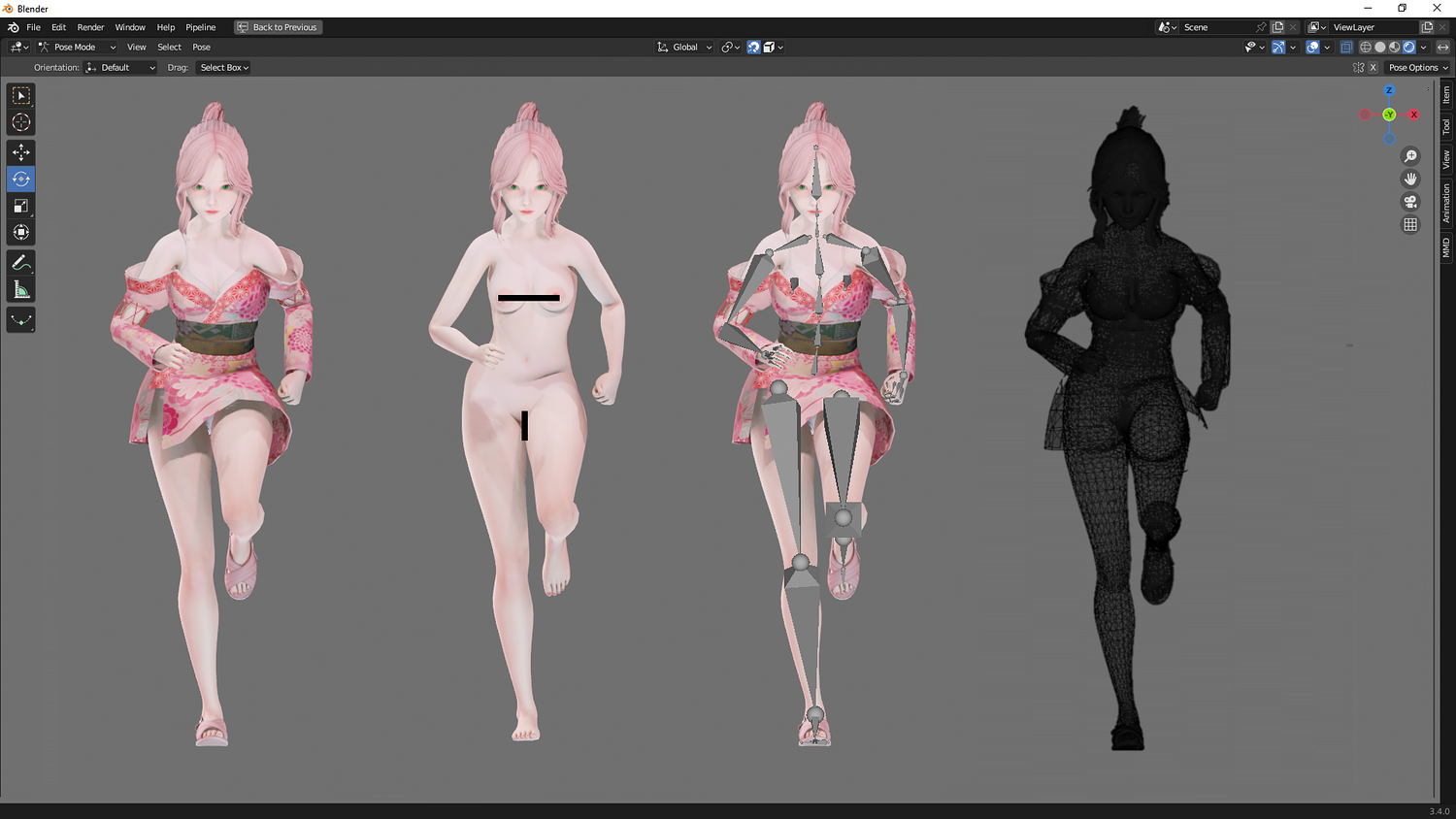
Task: Click the Blender logo menu icon
Action: 13,27
